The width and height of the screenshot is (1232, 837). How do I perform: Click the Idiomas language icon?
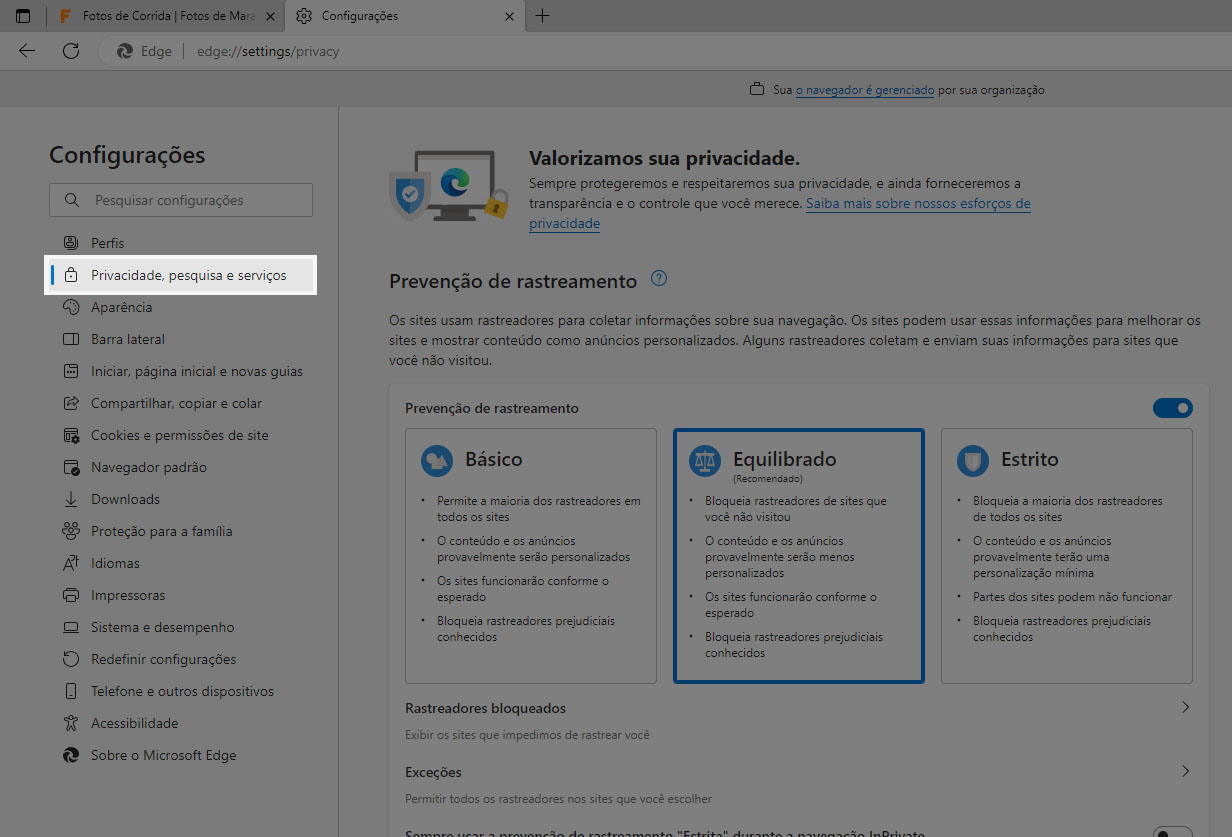click(x=70, y=563)
